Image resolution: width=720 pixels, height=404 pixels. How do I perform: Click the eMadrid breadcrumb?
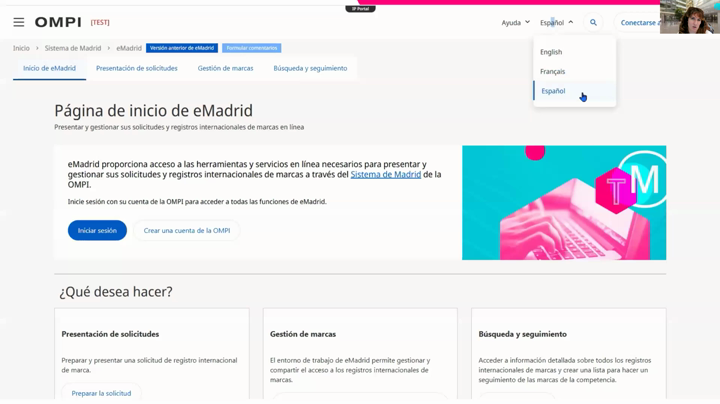click(129, 48)
